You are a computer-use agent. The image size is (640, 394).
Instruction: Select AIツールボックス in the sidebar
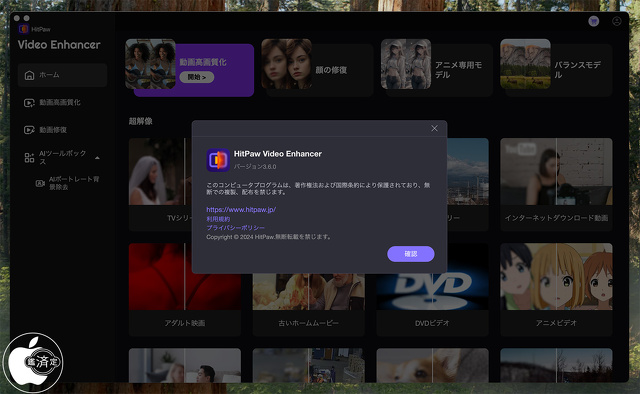click(62, 158)
